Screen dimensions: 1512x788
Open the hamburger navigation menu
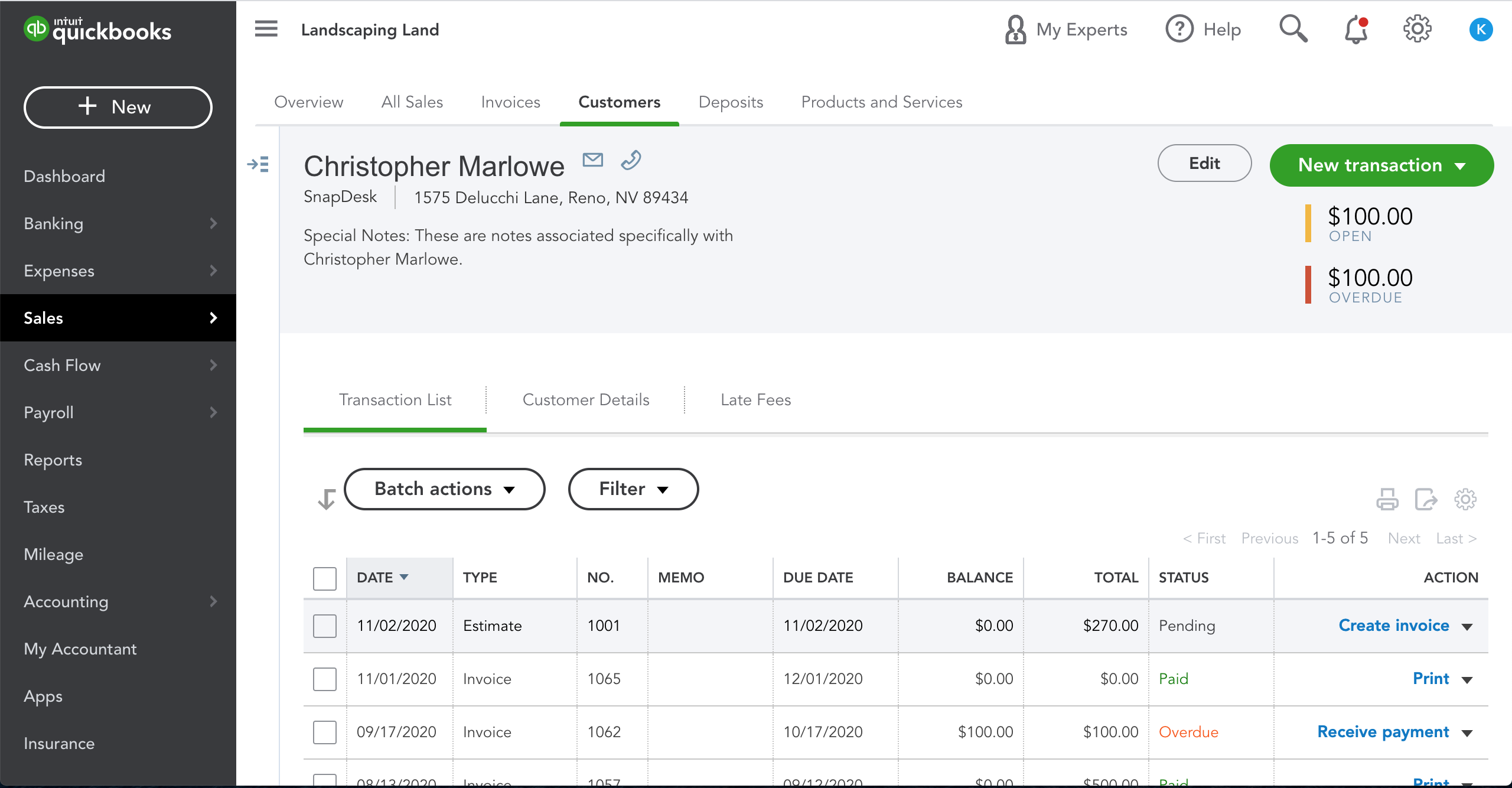pyautogui.click(x=266, y=29)
